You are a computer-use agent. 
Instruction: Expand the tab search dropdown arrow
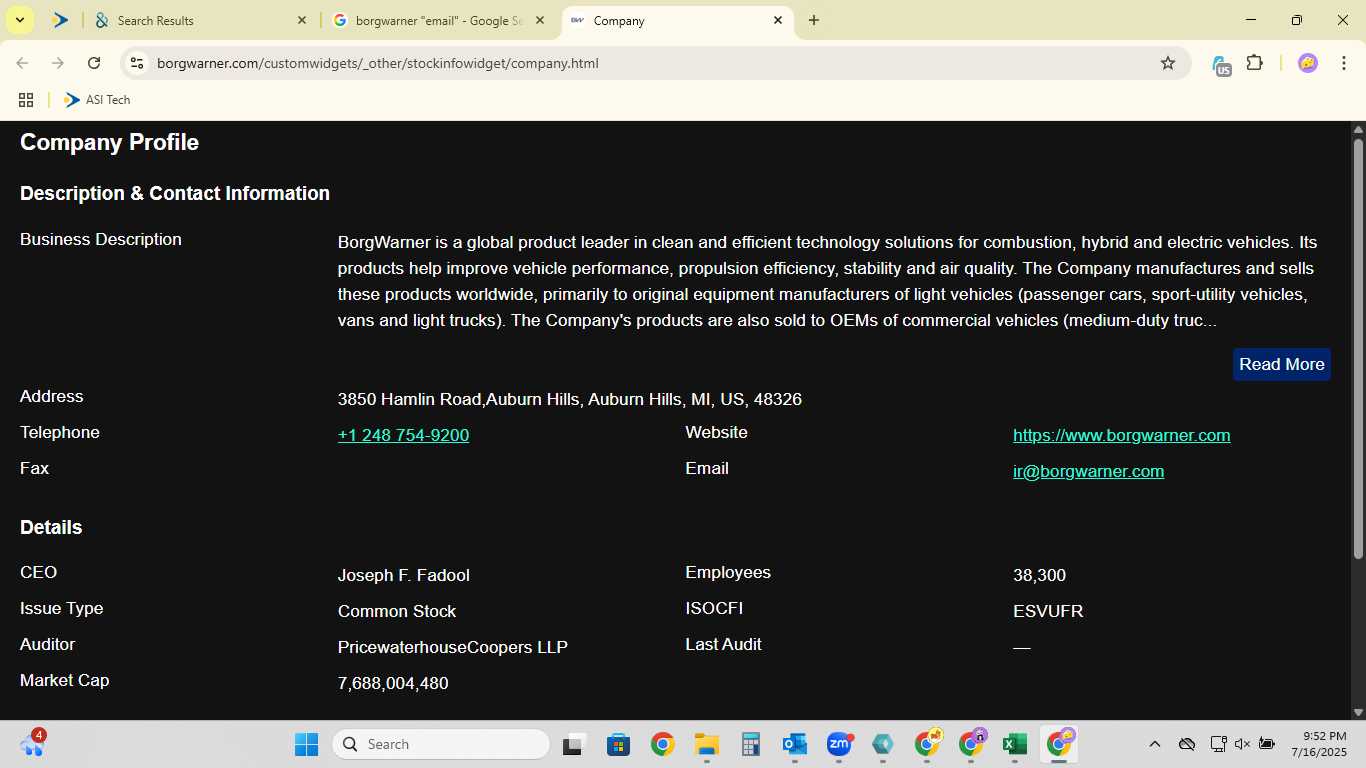[x=19, y=20]
